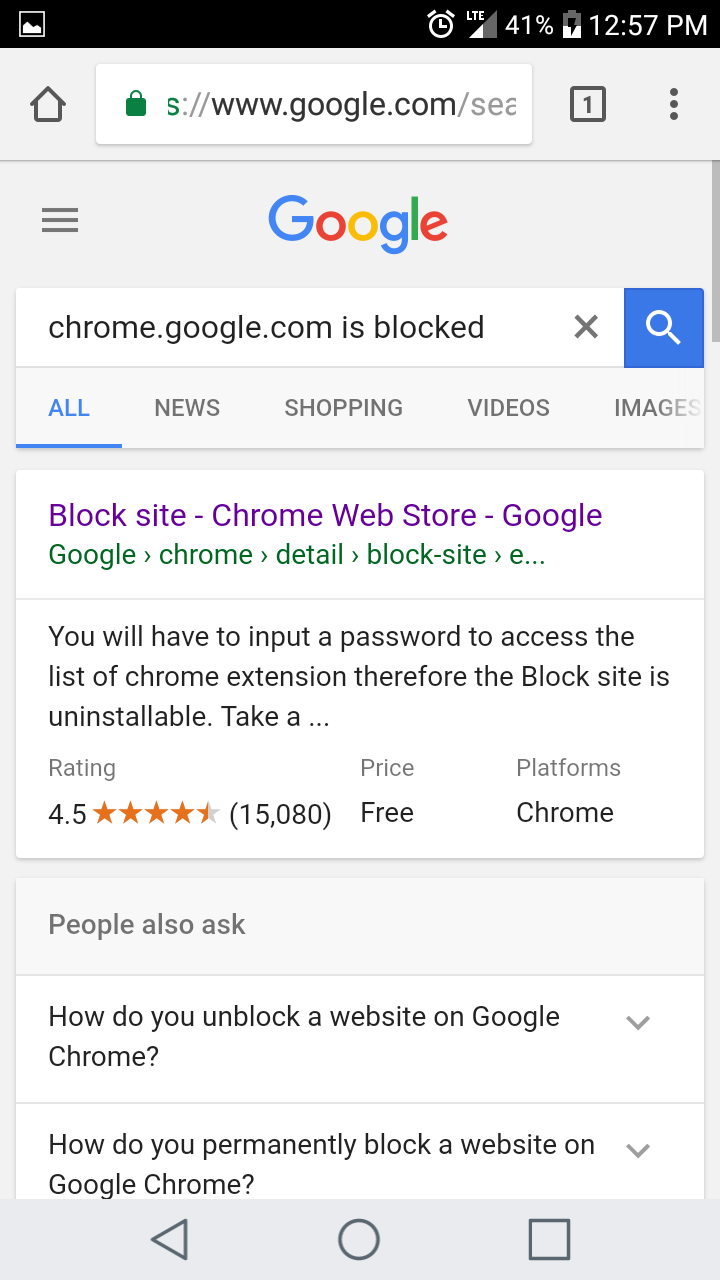Focus the Chrome address bar URL
This screenshot has width=720, height=1280.
342,104
